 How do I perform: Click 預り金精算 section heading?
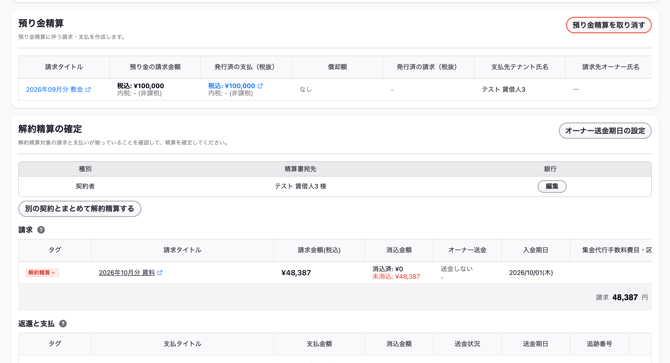tap(41, 23)
